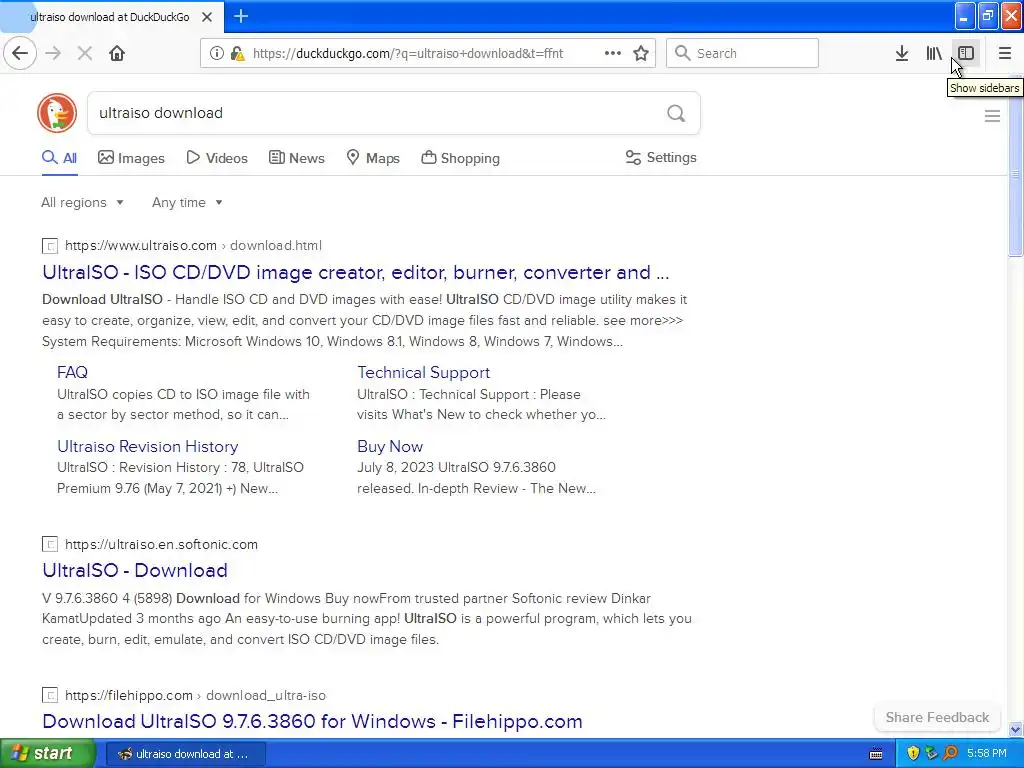Open the Buy Now sitelink
This screenshot has width=1024, height=768.
point(390,447)
